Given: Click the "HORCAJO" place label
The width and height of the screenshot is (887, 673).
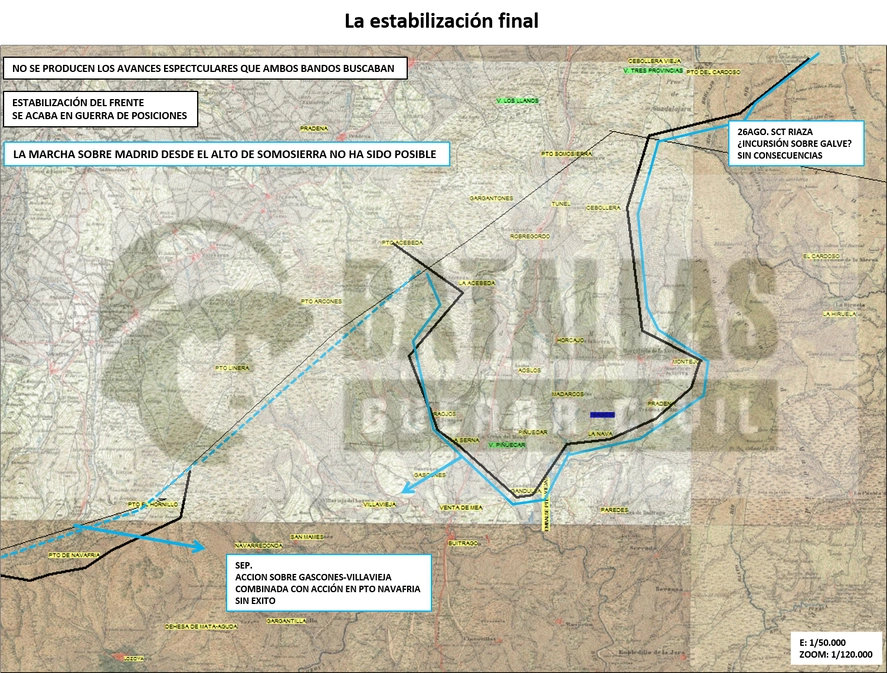Looking at the screenshot, I should (570, 340).
